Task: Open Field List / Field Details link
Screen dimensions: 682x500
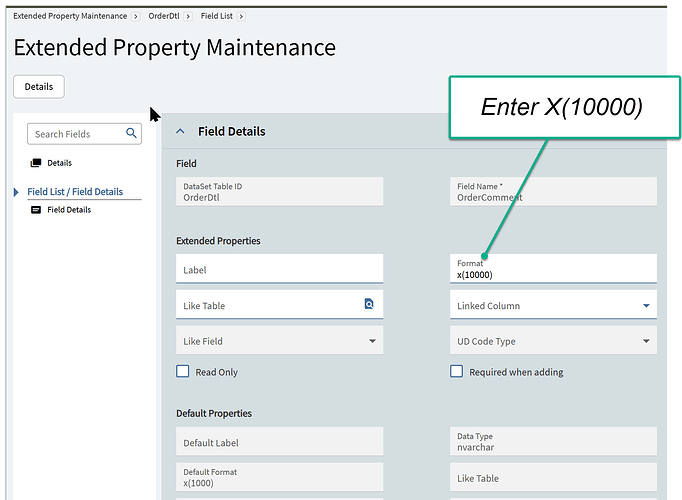Action: 75,192
